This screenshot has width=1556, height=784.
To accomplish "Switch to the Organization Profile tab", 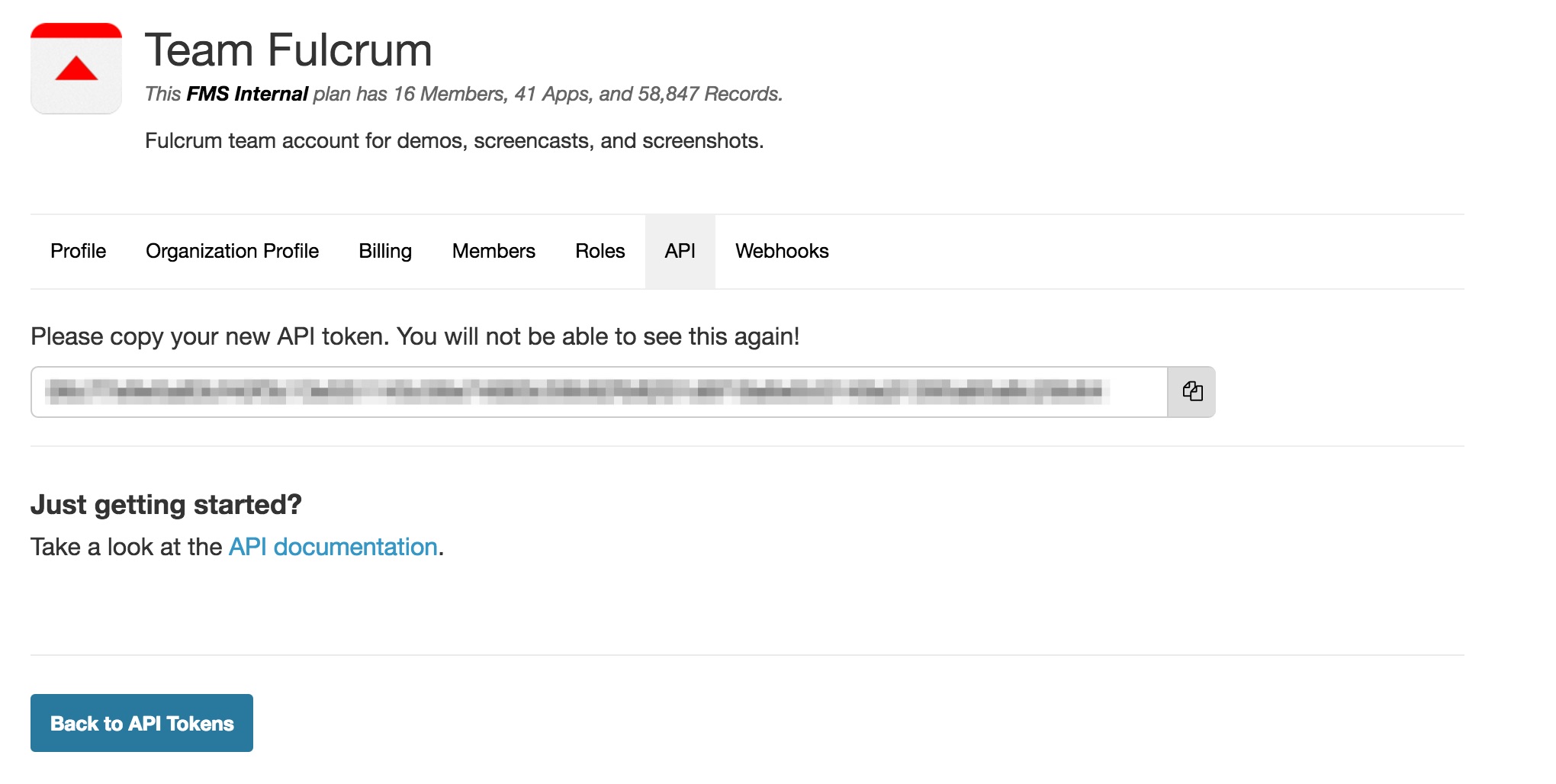I will pyautogui.click(x=232, y=251).
